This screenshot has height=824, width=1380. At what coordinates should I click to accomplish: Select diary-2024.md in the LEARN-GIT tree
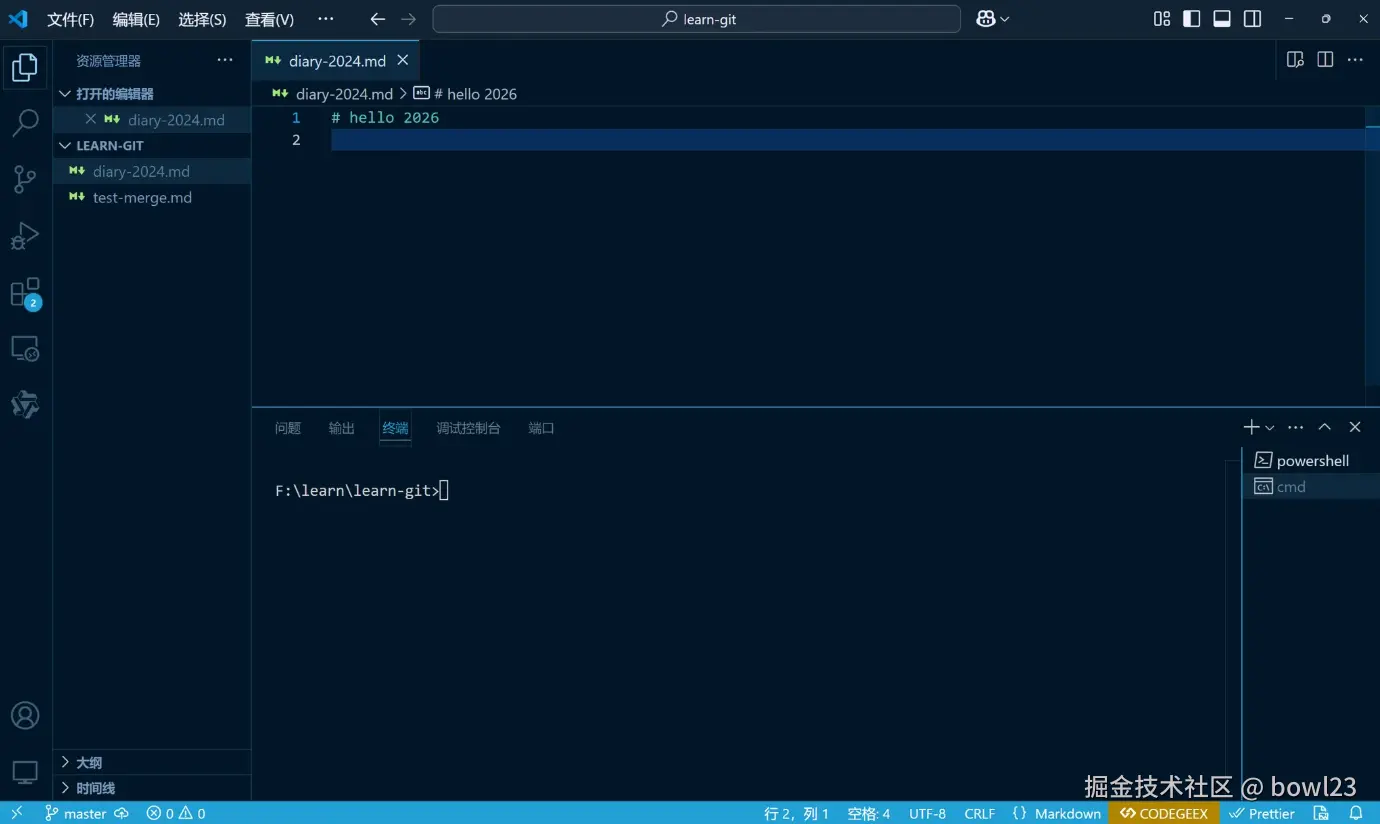point(152,171)
